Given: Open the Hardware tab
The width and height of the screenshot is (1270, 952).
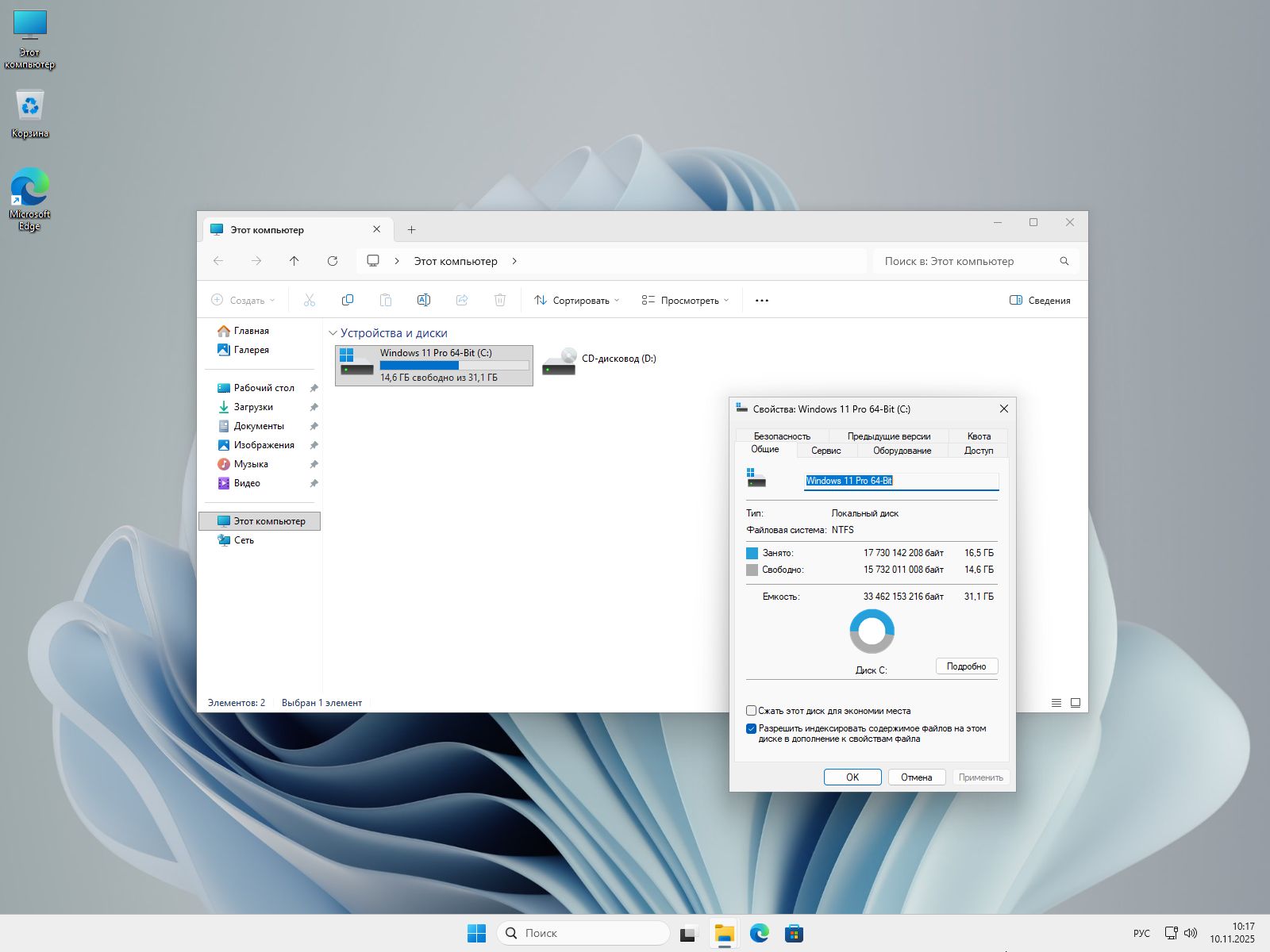Looking at the screenshot, I should (902, 450).
